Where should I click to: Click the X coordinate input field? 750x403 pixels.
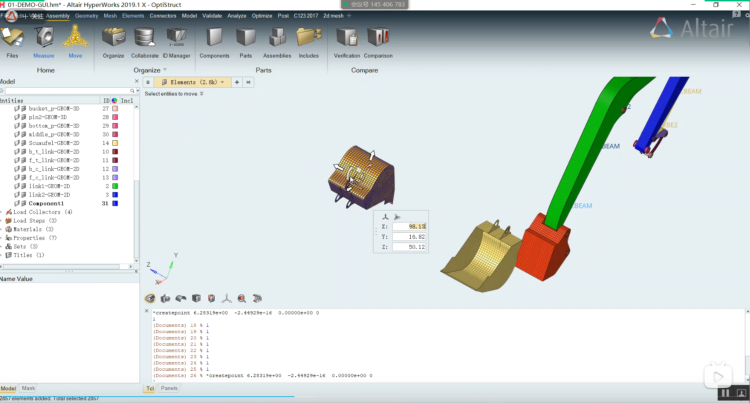[410, 226]
